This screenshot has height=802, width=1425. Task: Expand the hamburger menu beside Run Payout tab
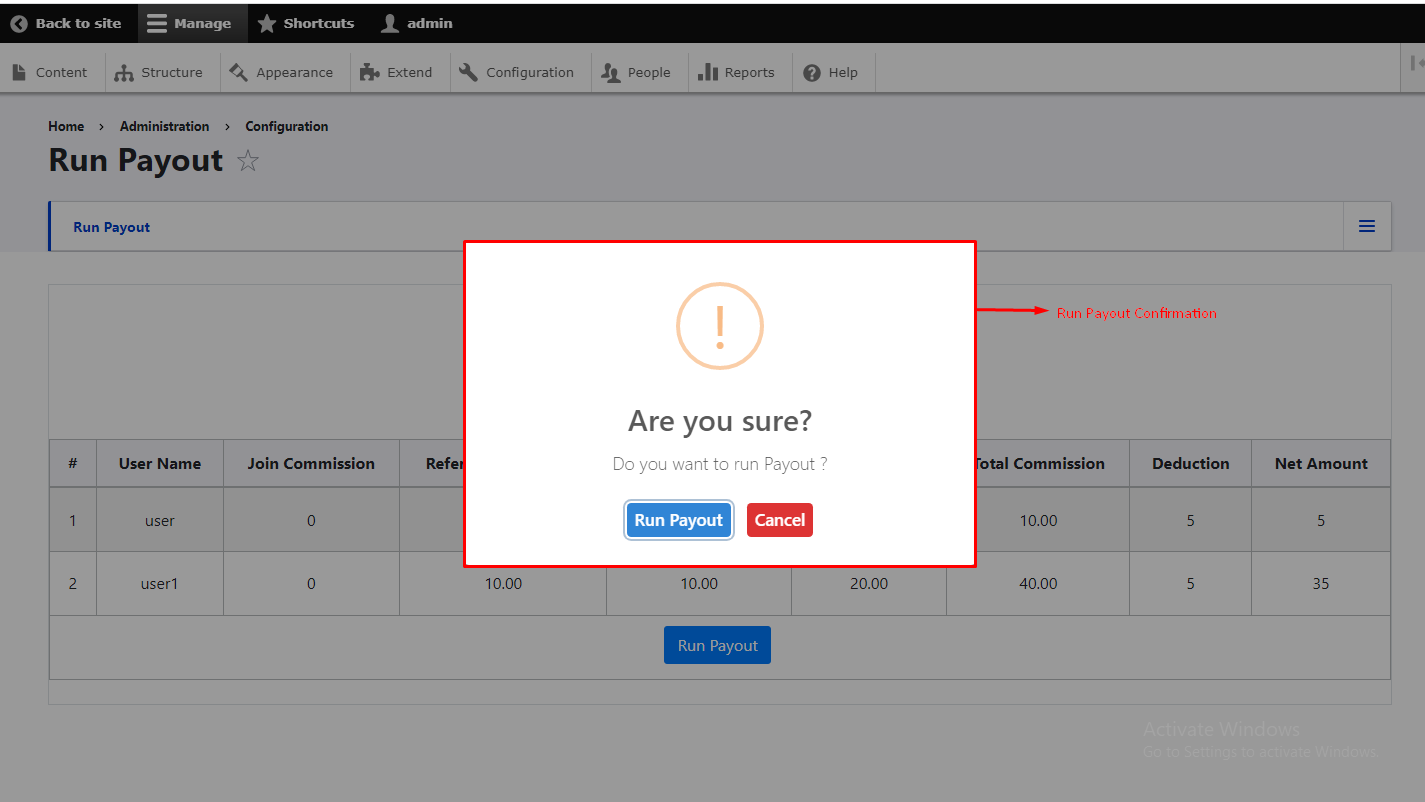coord(1366,227)
